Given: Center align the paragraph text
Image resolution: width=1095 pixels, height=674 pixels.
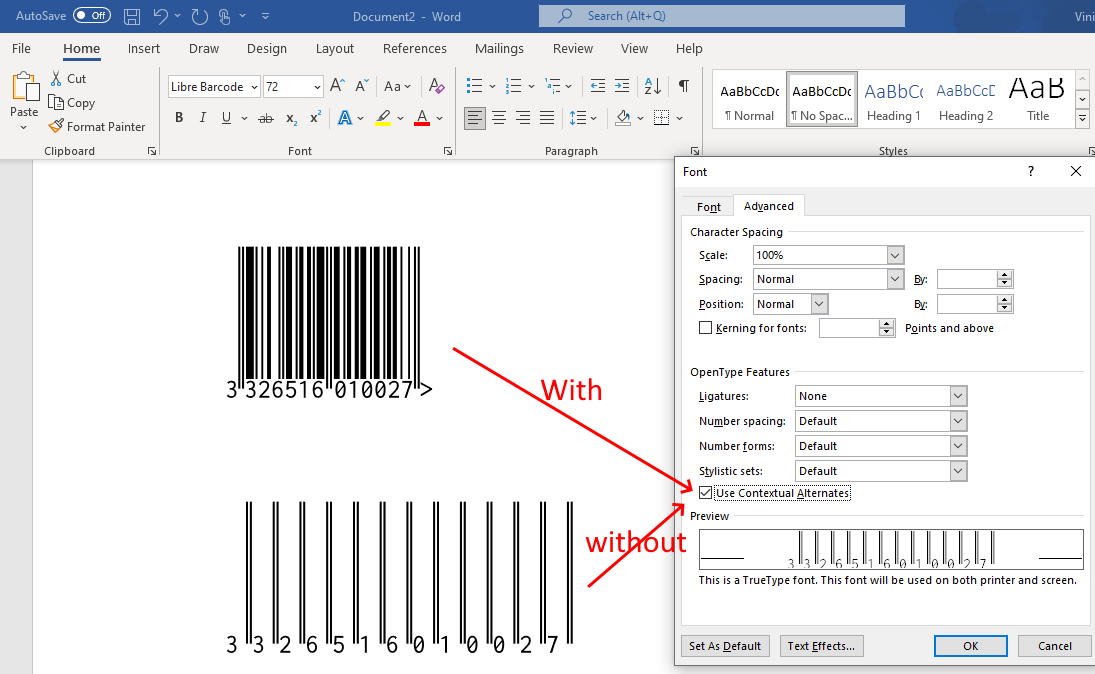Looking at the screenshot, I should point(499,118).
